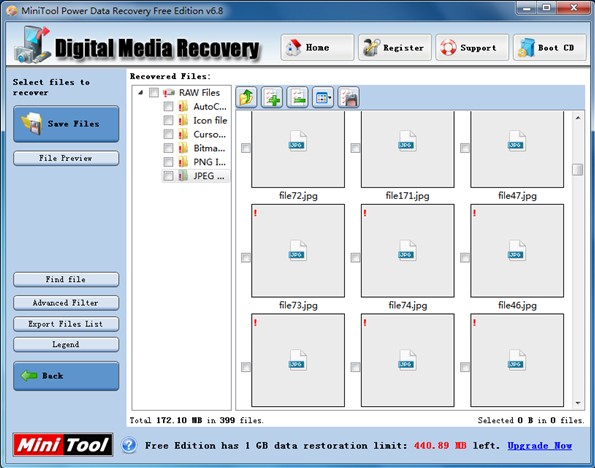
Task: Click the Boot CD button
Action: [549, 47]
